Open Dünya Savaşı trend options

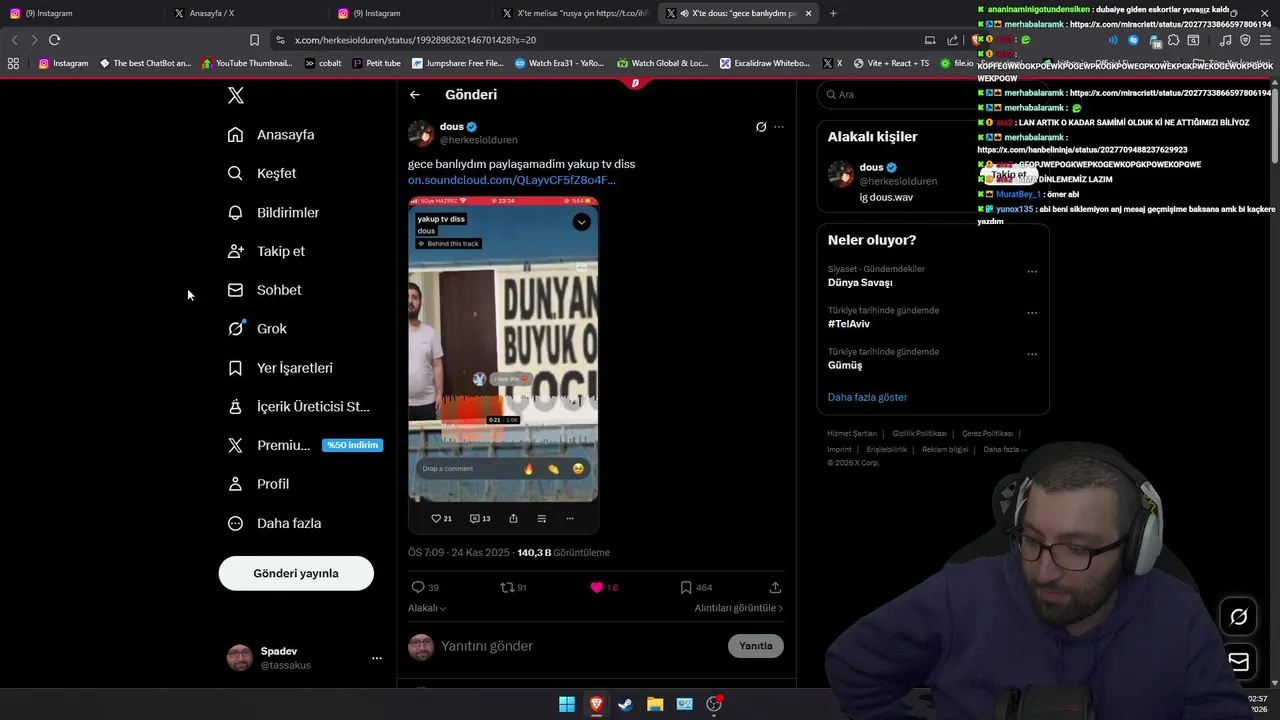click(x=1032, y=271)
